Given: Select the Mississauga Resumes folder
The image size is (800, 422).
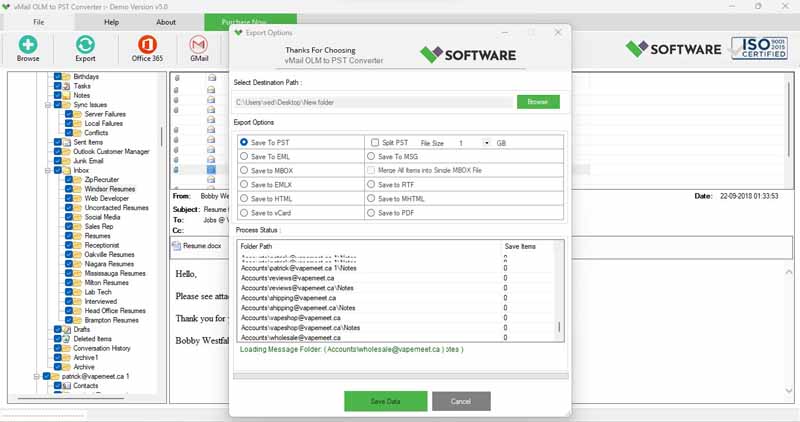Looking at the screenshot, I should click(x=115, y=273).
